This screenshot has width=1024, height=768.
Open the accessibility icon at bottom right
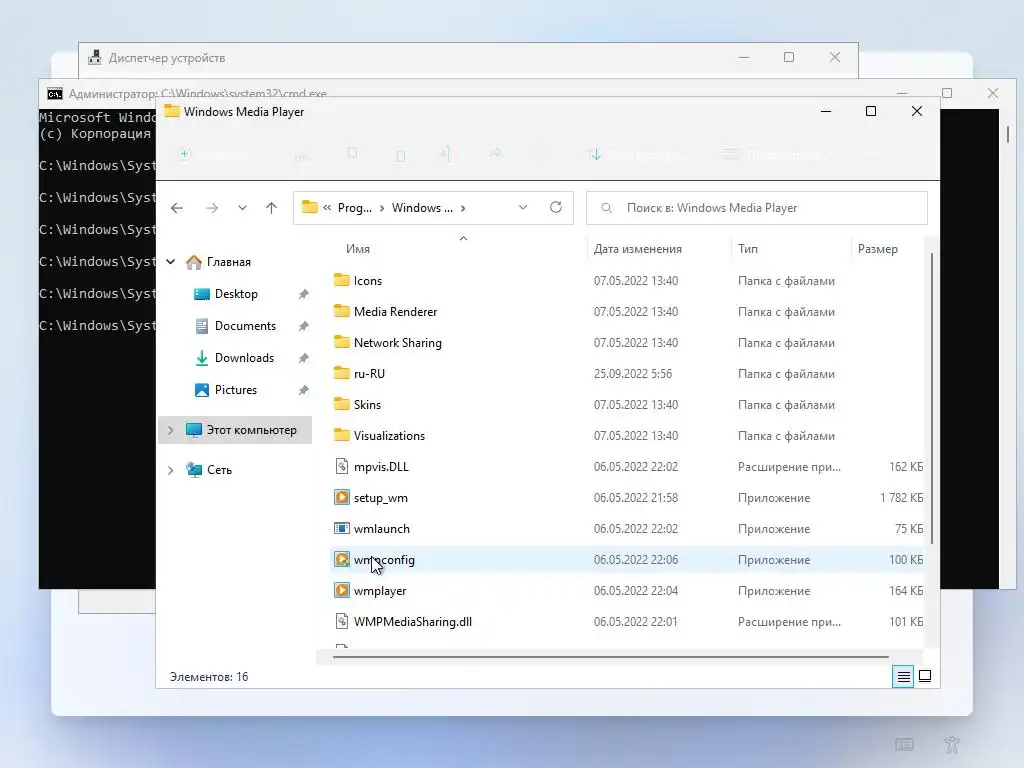952,744
